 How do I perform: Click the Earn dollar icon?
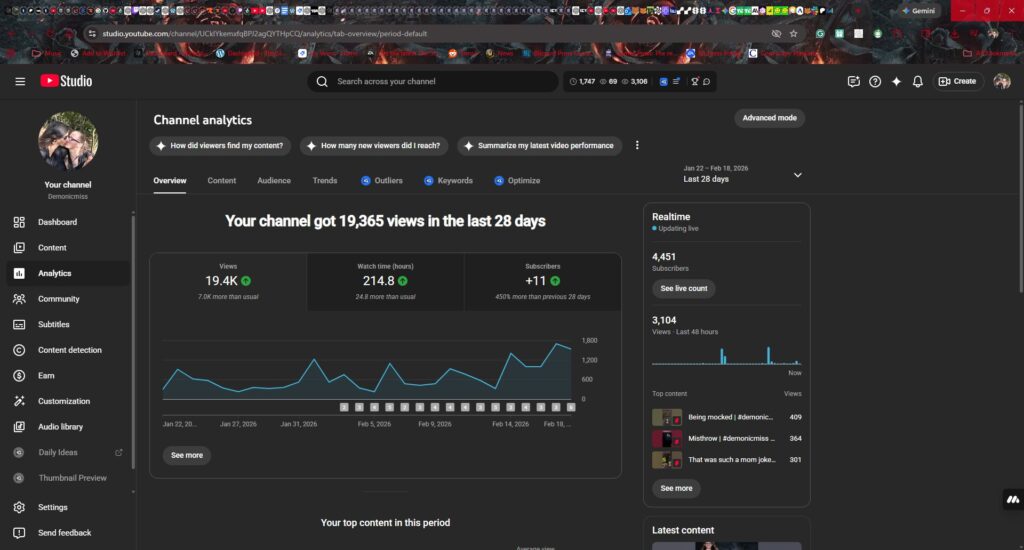[x=19, y=376]
